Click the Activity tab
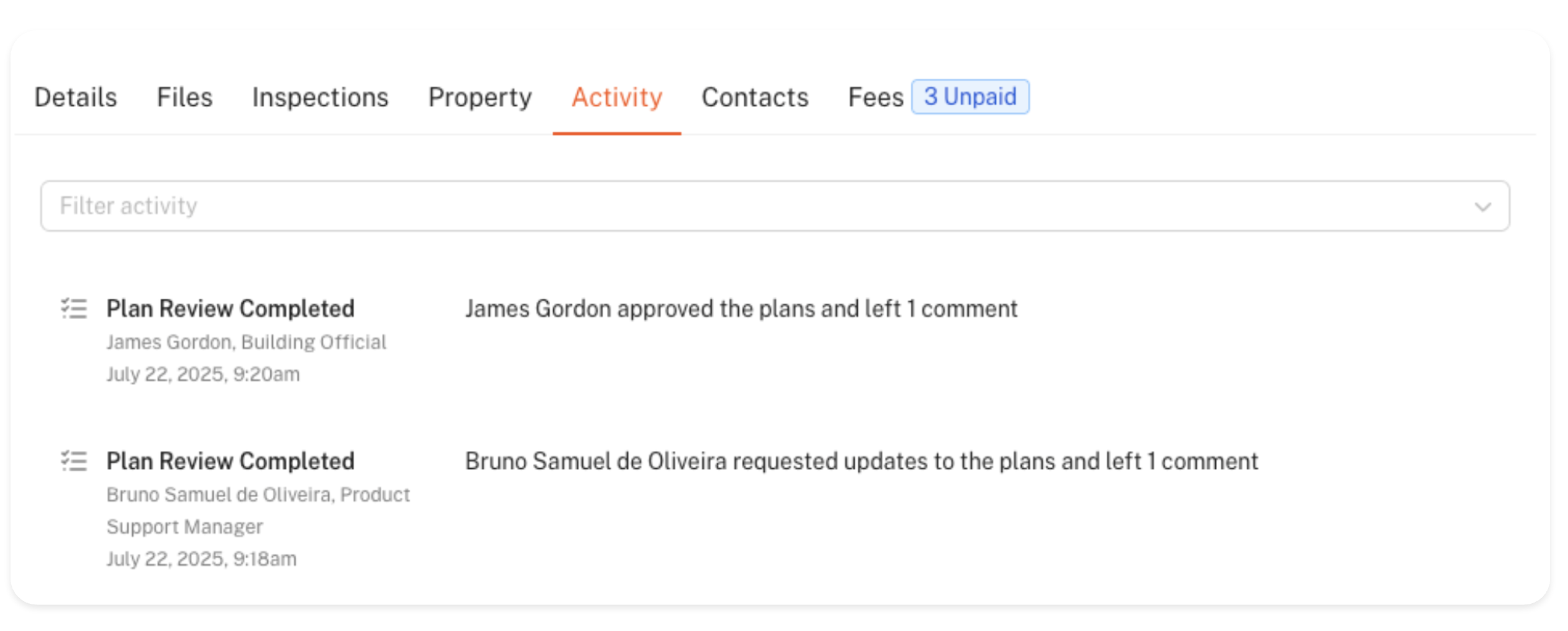This screenshot has width=1568, height=631. (x=616, y=97)
